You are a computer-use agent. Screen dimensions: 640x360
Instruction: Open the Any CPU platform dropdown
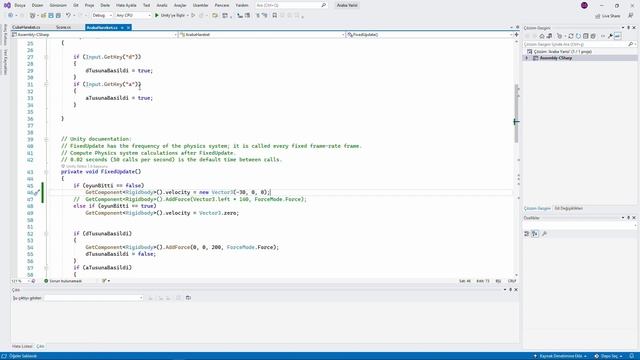133,15
